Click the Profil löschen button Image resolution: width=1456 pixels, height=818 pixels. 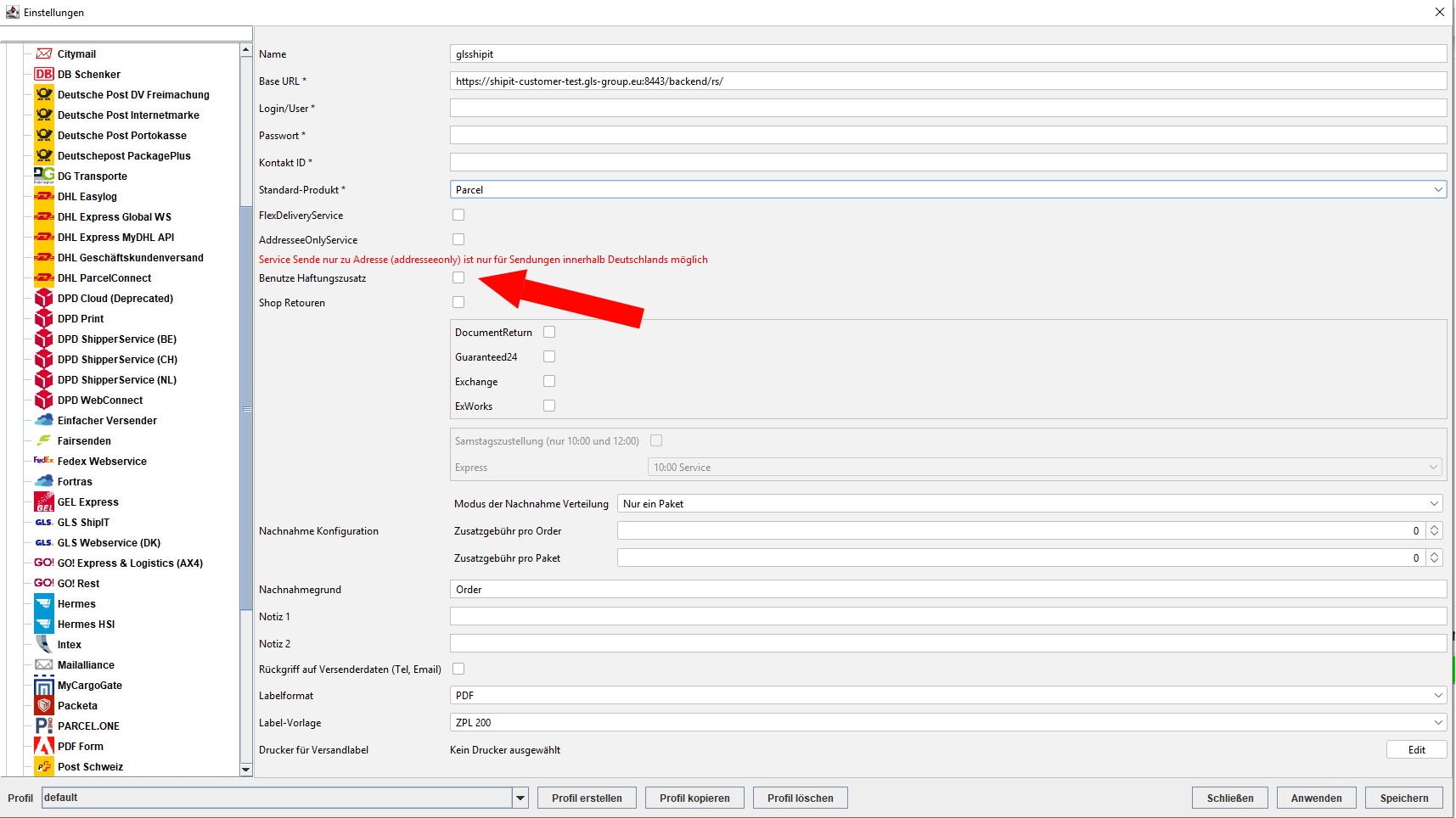801,798
